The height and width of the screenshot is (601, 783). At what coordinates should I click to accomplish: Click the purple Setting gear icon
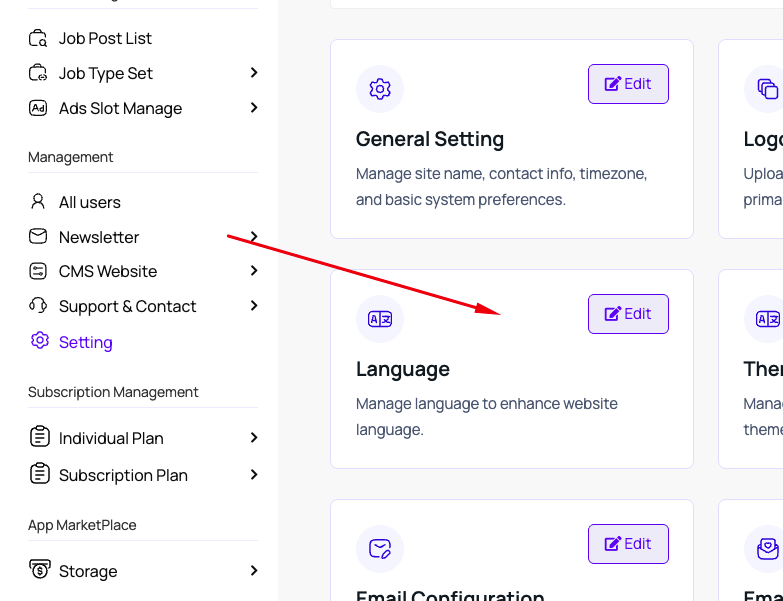coord(40,341)
